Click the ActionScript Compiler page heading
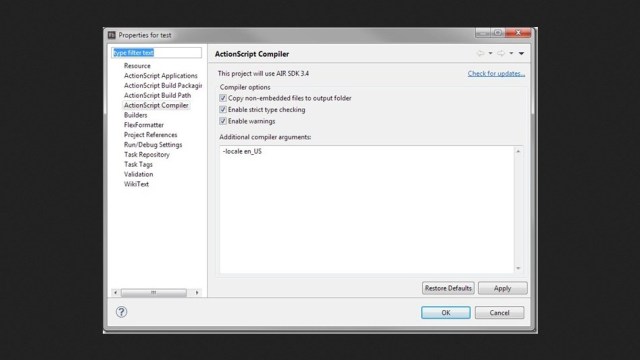640x360 pixels. click(x=252, y=54)
